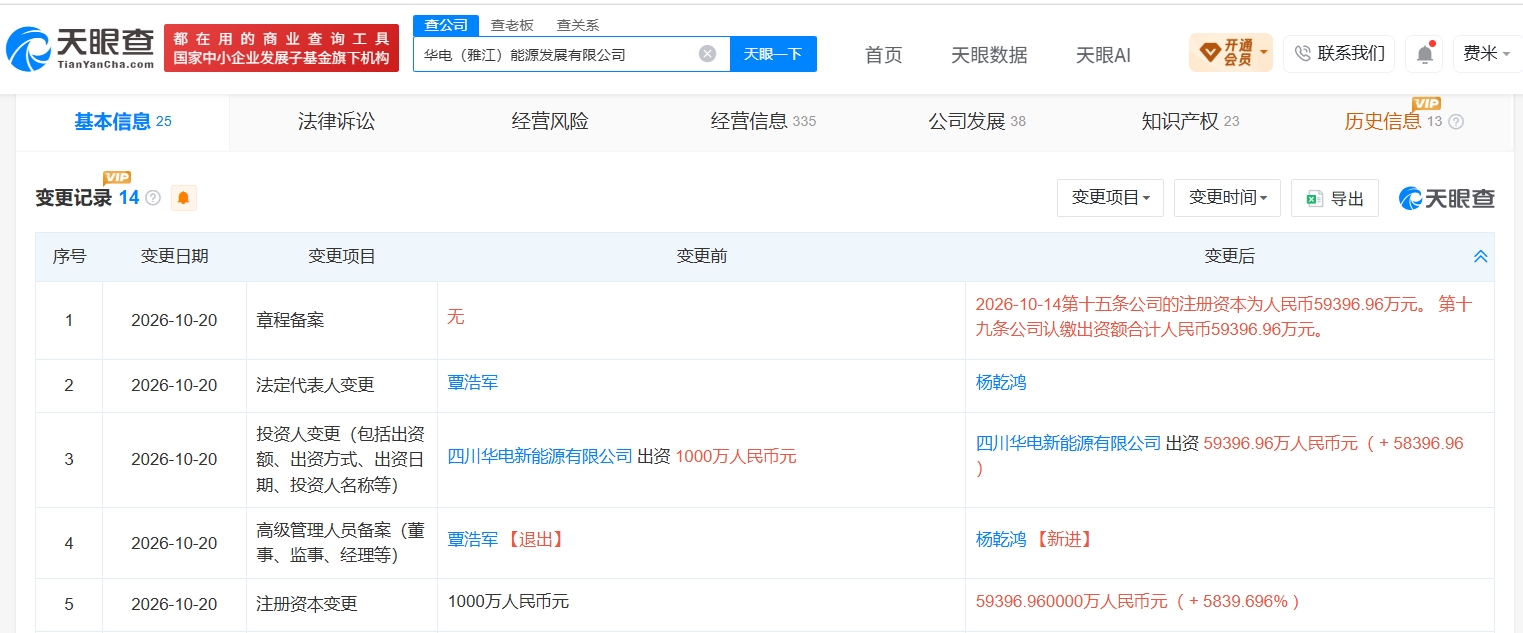Open 天眼AI in the top navigation

[x=1103, y=55]
